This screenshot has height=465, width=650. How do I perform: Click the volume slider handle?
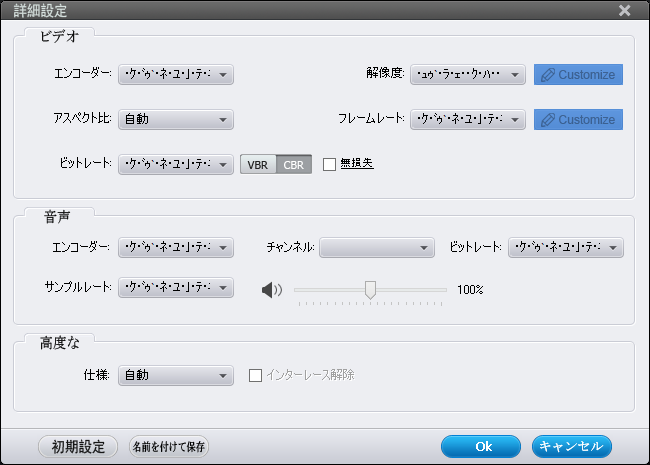(x=370, y=289)
